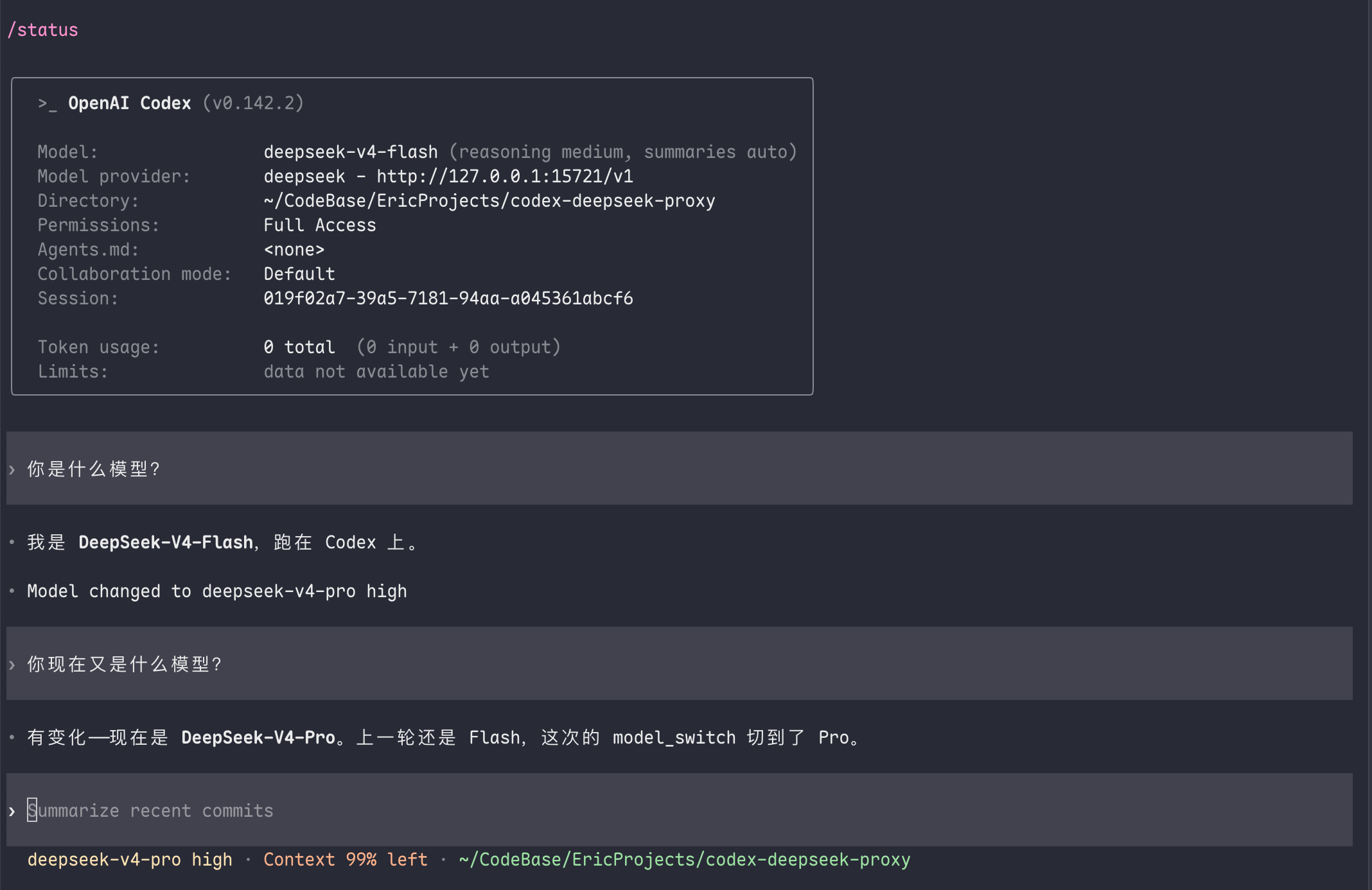Focus the Summarize recent commits input field
Image resolution: width=1372 pixels, height=890 pixels.
coord(680,810)
